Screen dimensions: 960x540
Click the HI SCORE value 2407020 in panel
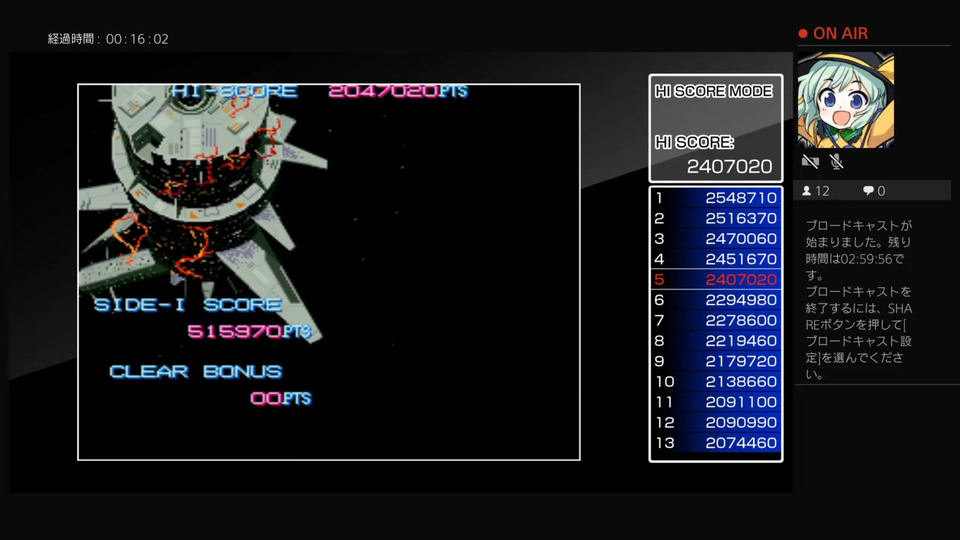(x=729, y=167)
